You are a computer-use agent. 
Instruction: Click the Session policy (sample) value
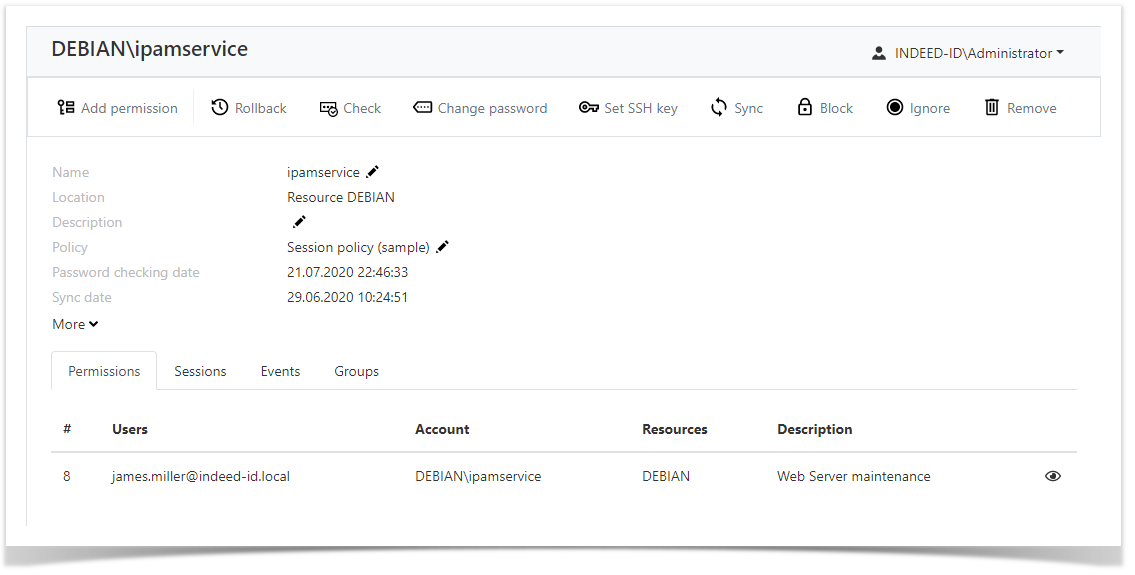pos(358,247)
